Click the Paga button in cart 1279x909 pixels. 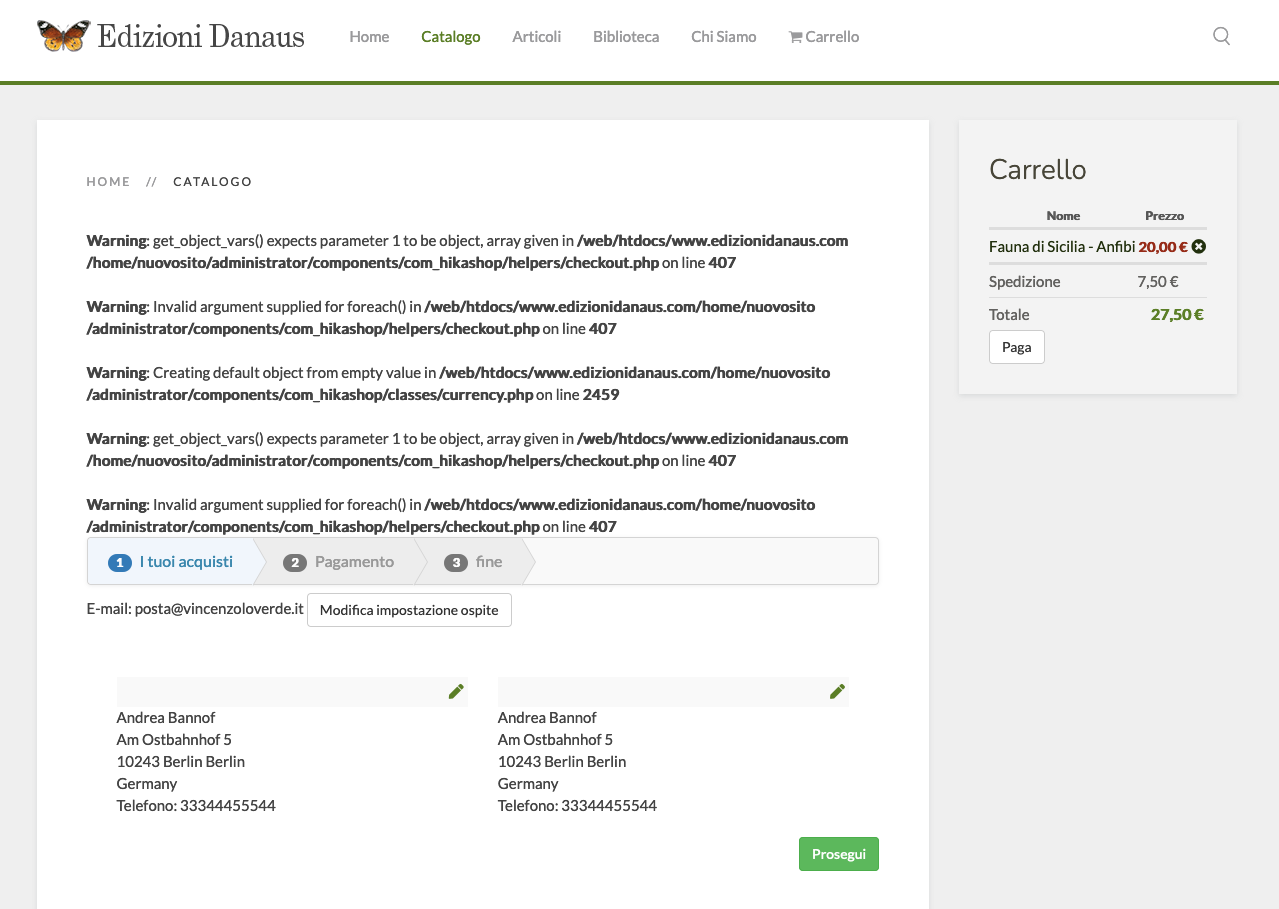click(1017, 347)
